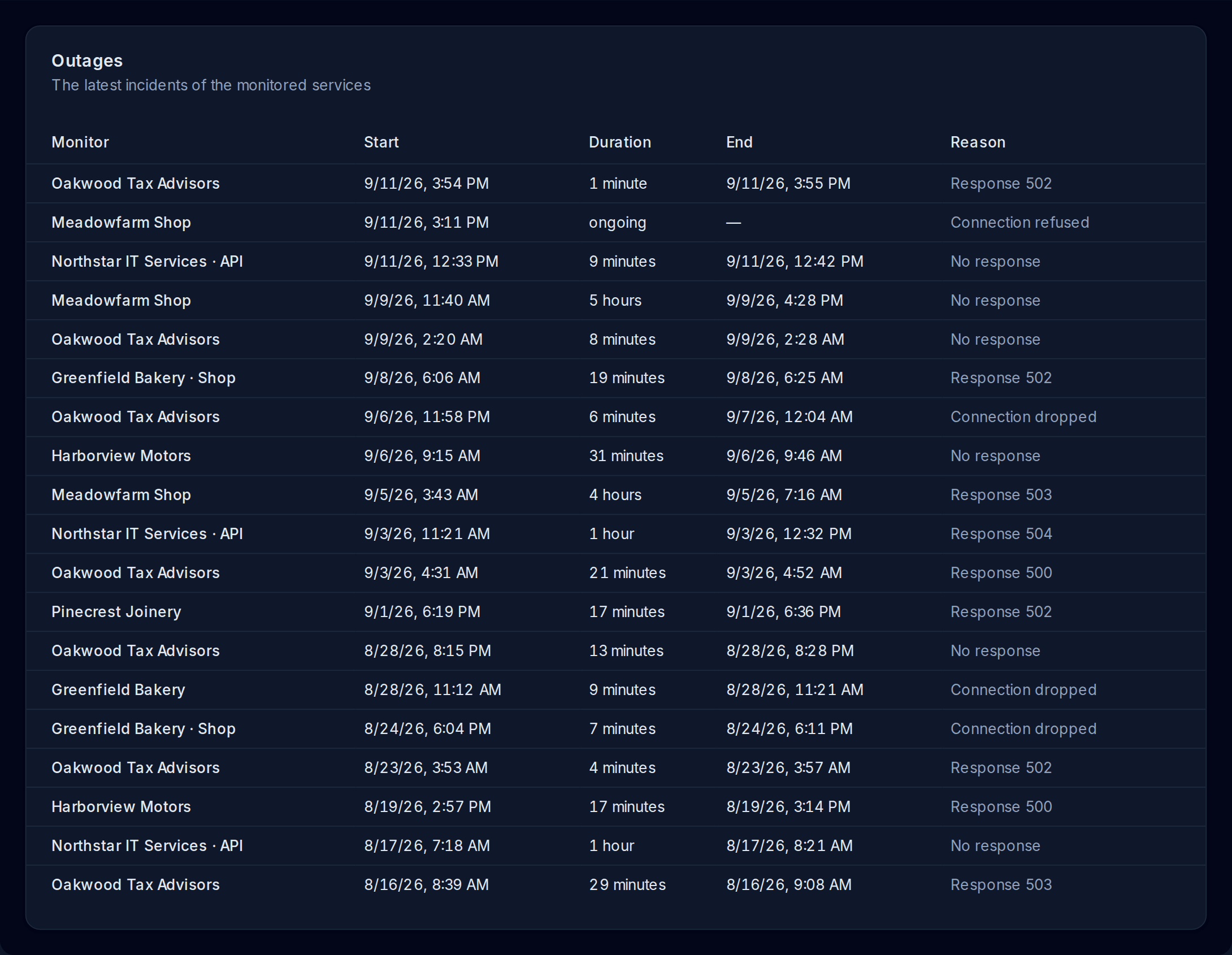Viewport: 1232px width, 955px height.
Task: Click end time 9/3/26, 4:52 AM
Action: (x=784, y=573)
